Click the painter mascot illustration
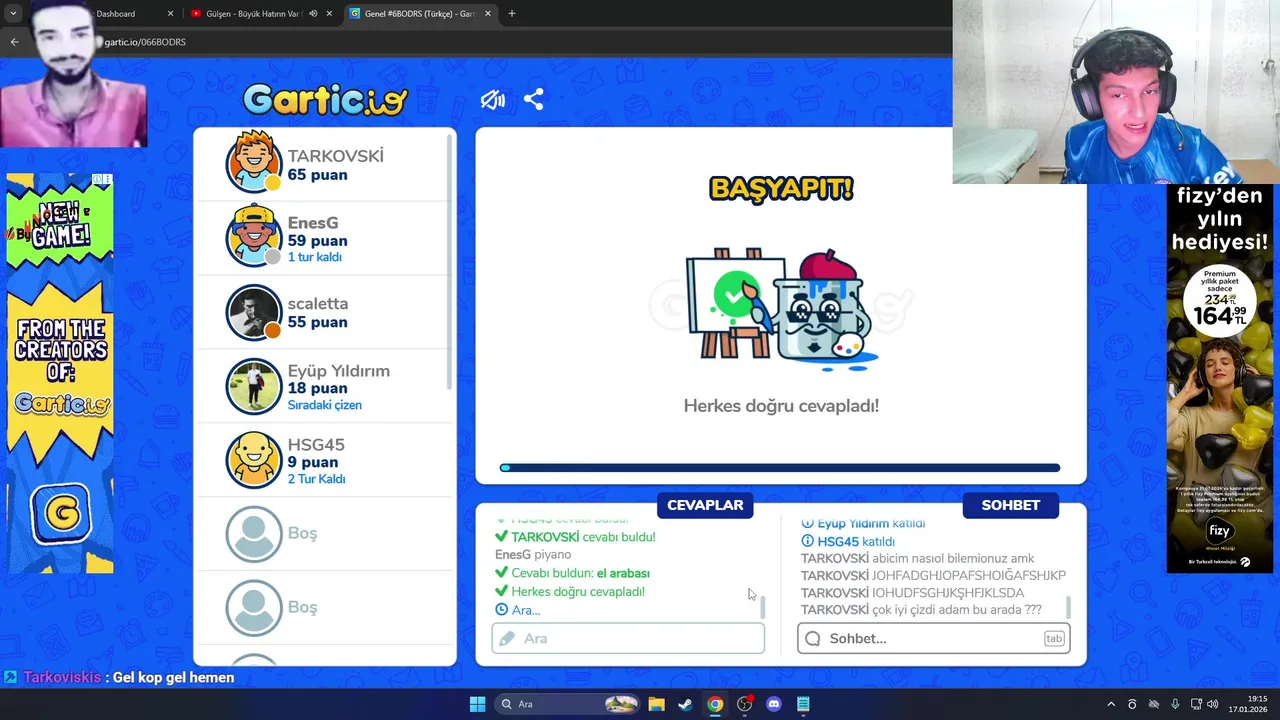This screenshot has height=720, width=1280. (781, 310)
